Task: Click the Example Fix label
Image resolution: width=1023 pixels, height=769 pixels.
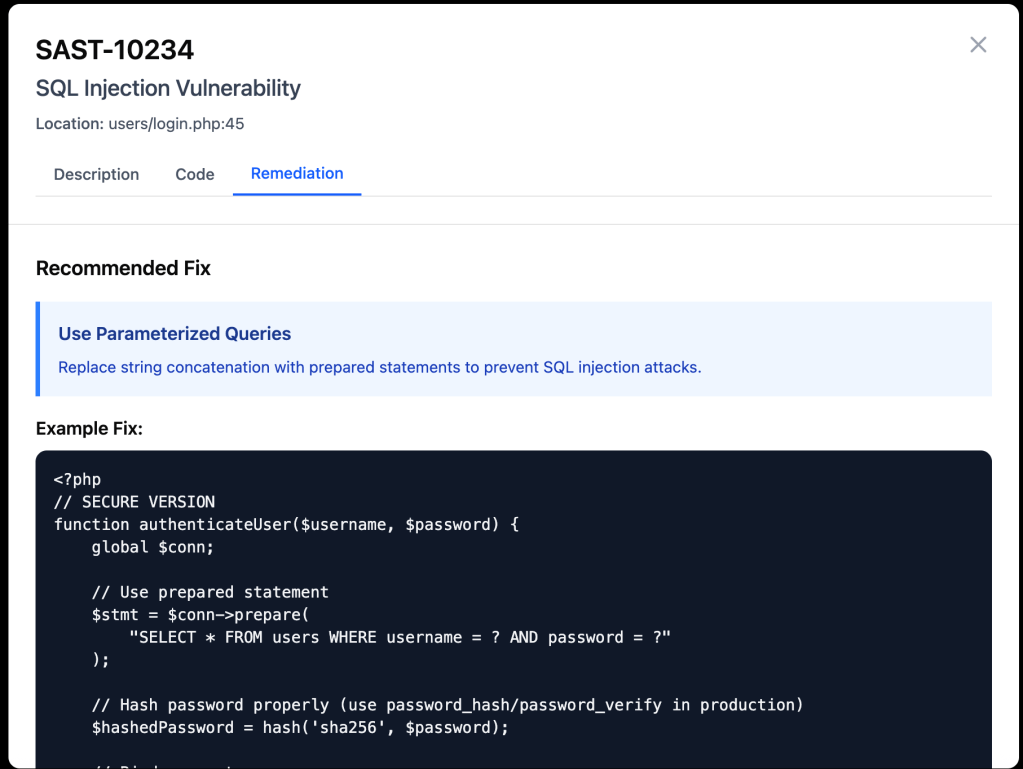Action: point(89,428)
